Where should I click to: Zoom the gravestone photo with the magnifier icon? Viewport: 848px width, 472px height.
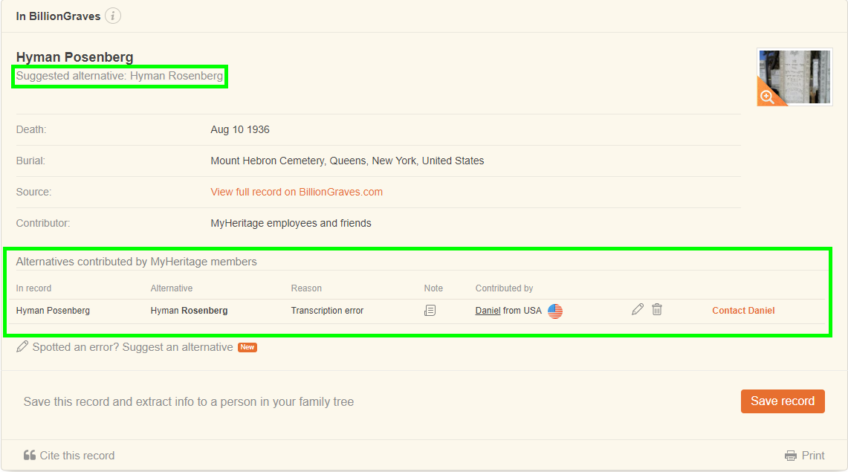point(768,96)
